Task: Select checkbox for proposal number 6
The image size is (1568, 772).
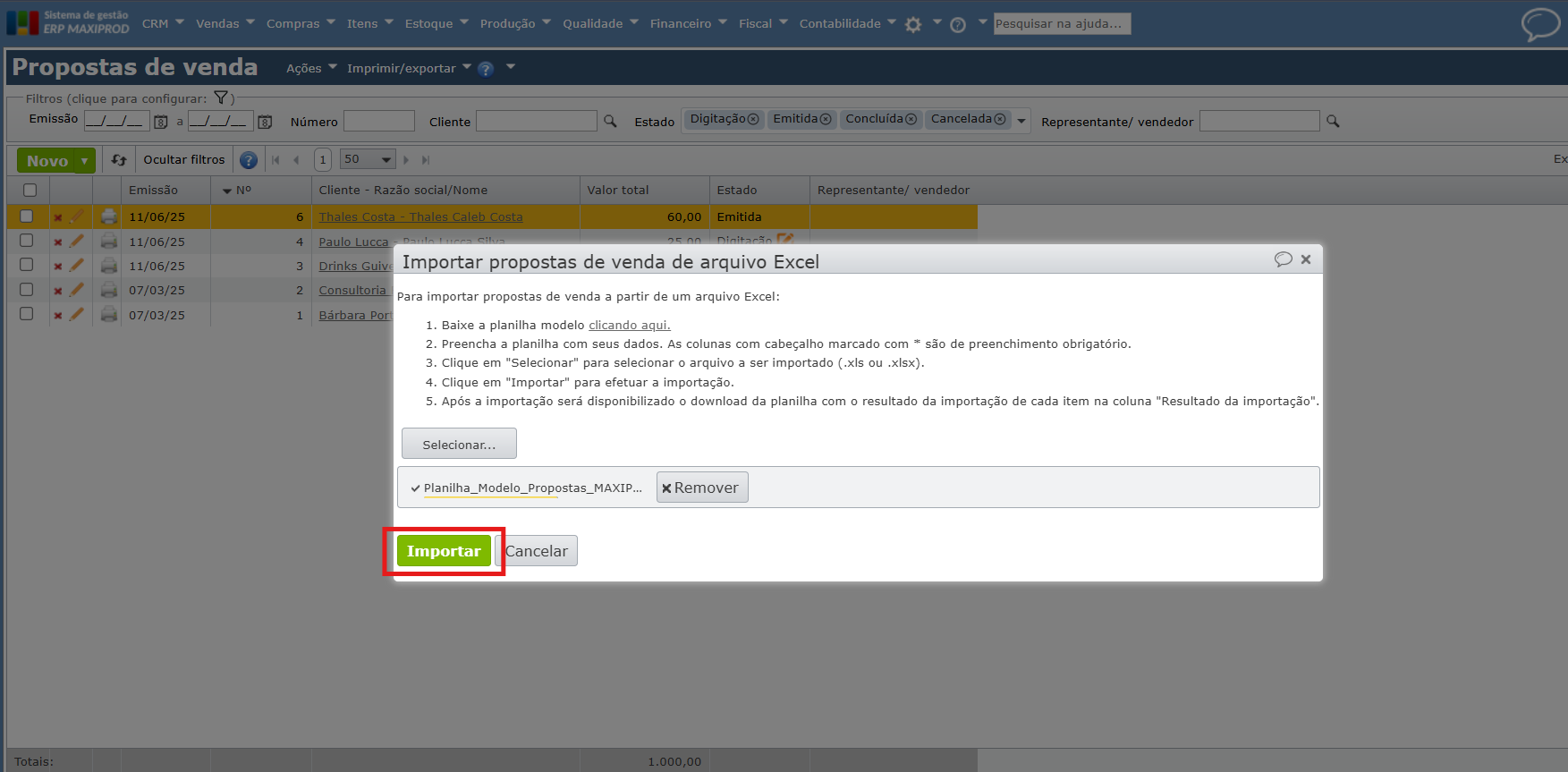Action: 27,216
